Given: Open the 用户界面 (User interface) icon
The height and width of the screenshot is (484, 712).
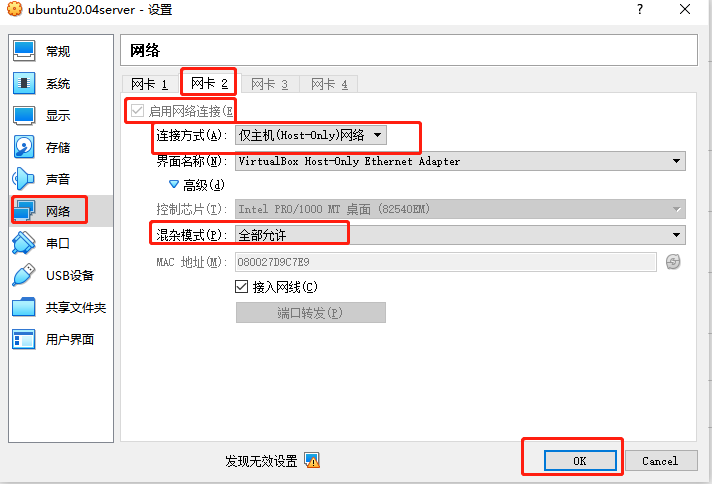Looking at the screenshot, I should [x=24, y=339].
